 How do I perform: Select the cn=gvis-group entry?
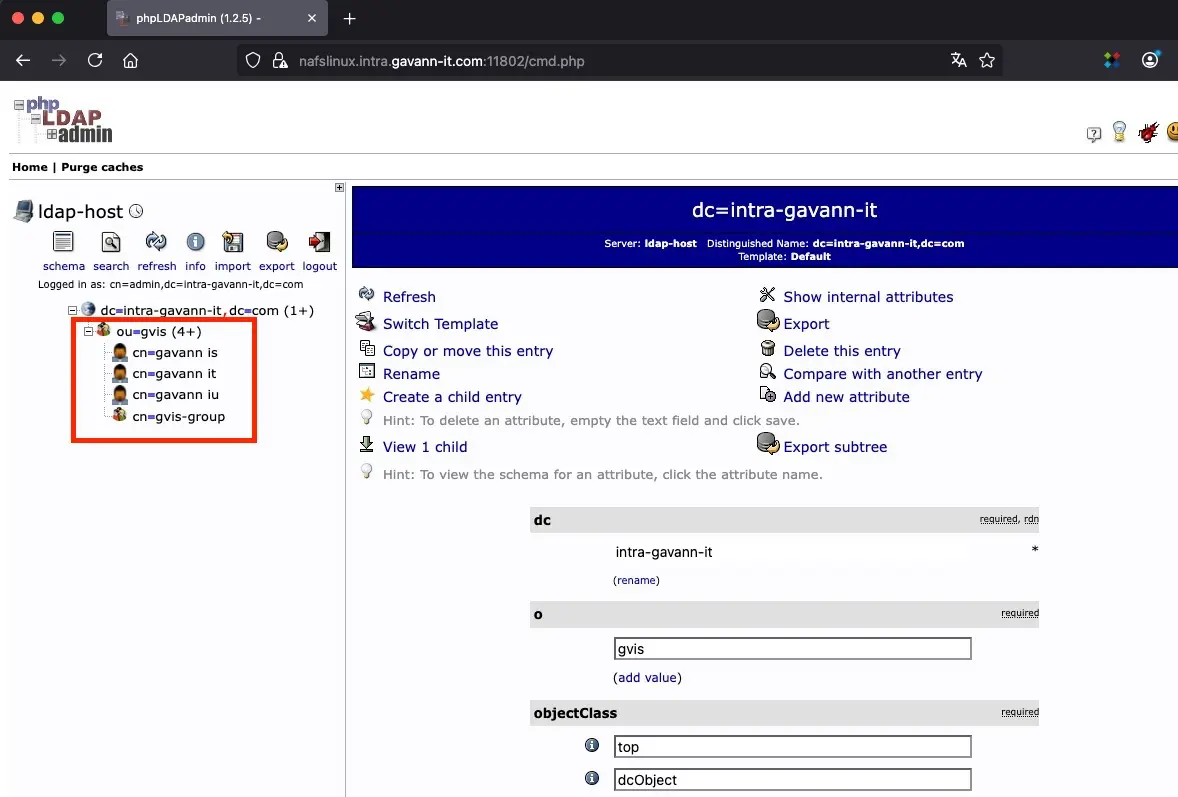[x=178, y=416]
